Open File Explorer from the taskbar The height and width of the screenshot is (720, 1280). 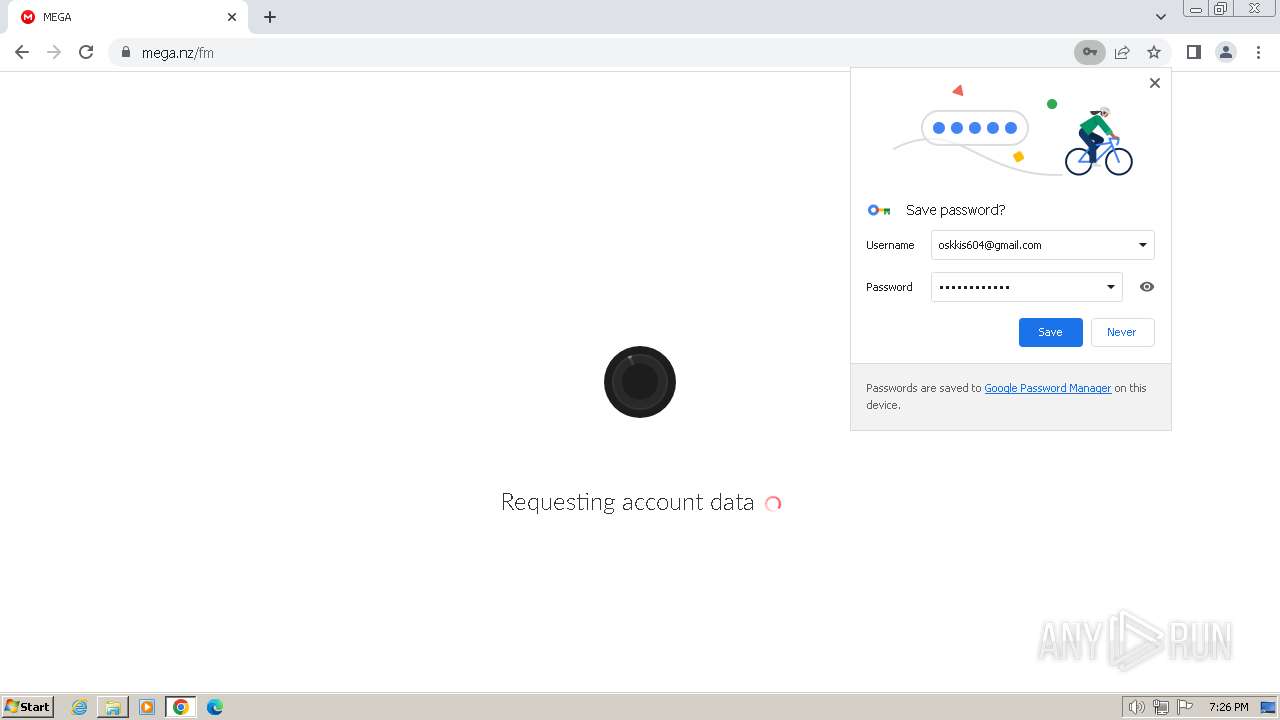(x=113, y=707)
